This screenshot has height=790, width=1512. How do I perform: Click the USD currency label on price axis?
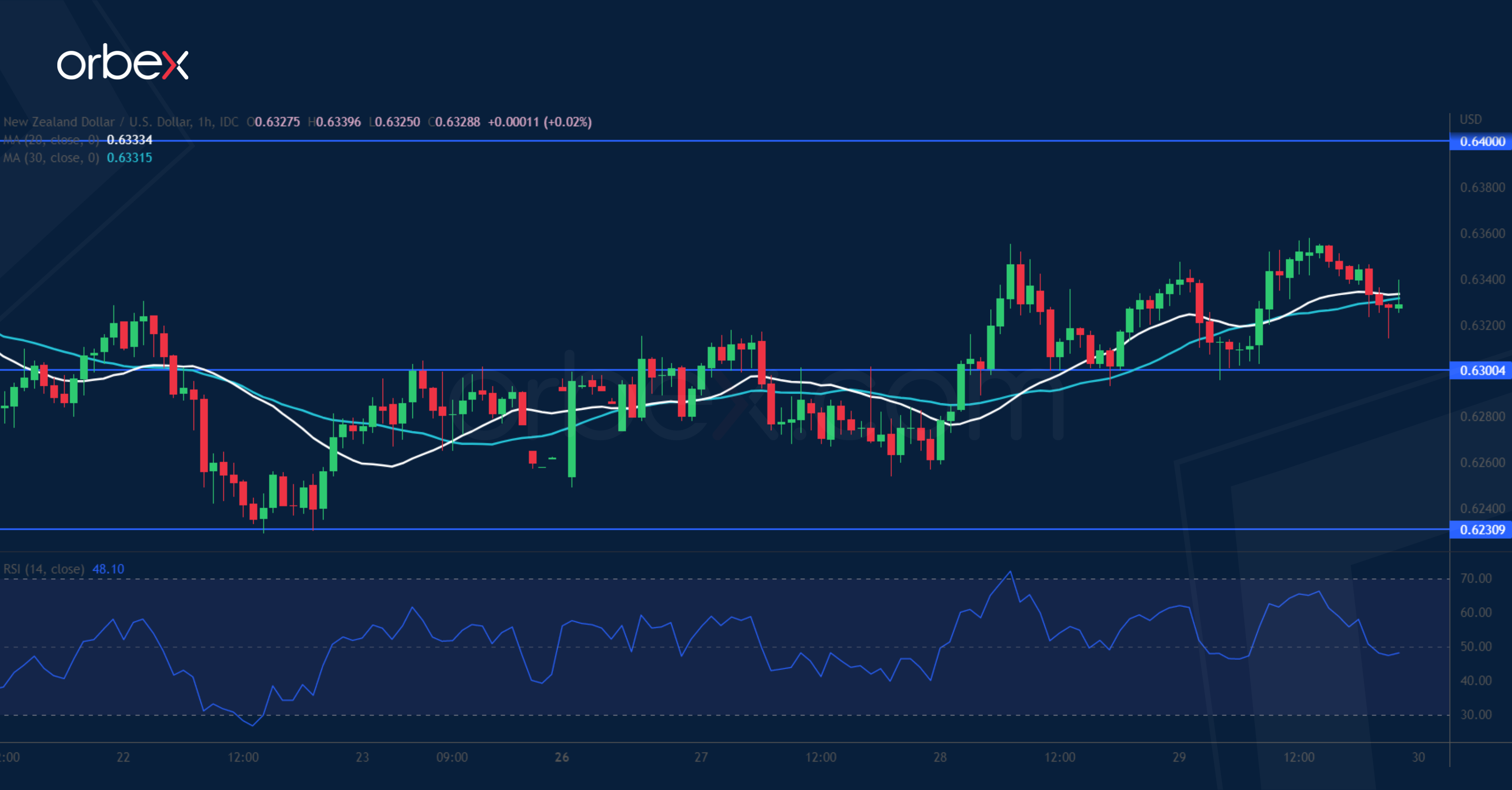(1470, 120)
